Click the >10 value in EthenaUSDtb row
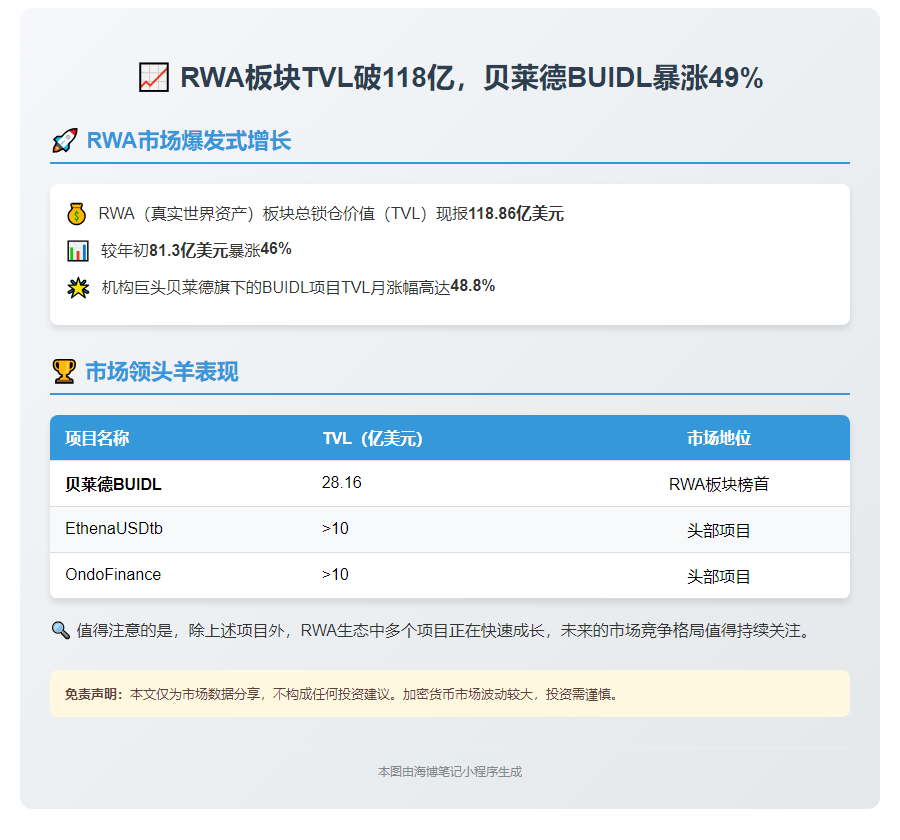Image resolution: width=900 pixels, height=840 pixels. pyautogui.click(x=335, y=528)
